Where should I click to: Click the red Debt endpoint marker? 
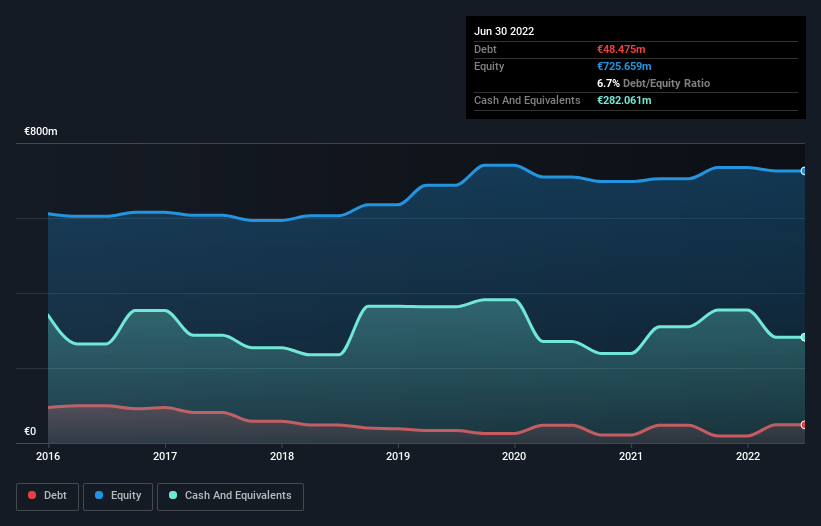pyautogui.click(x=804, y=425)
